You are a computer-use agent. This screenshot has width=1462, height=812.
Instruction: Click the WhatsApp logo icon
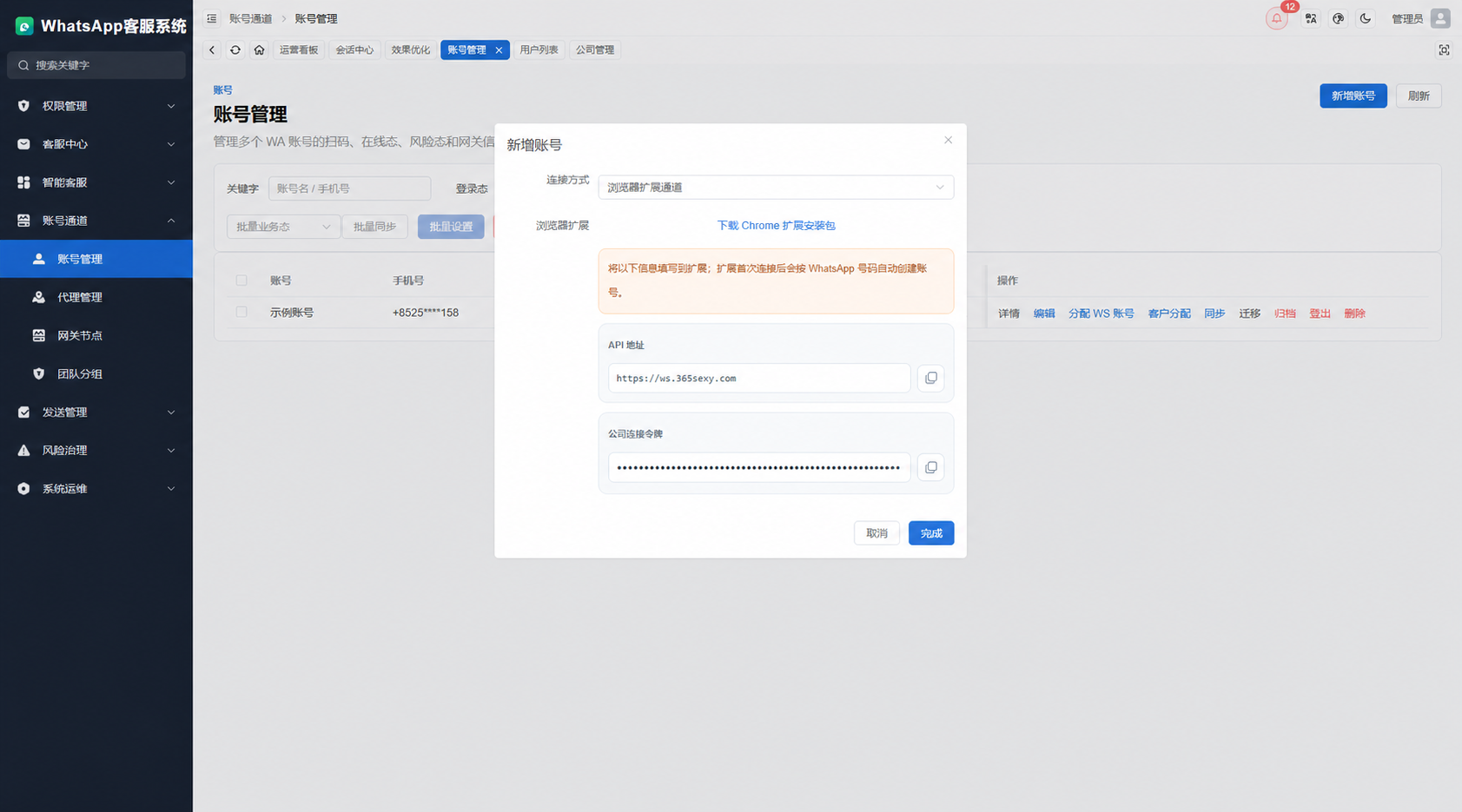point(24,26)
